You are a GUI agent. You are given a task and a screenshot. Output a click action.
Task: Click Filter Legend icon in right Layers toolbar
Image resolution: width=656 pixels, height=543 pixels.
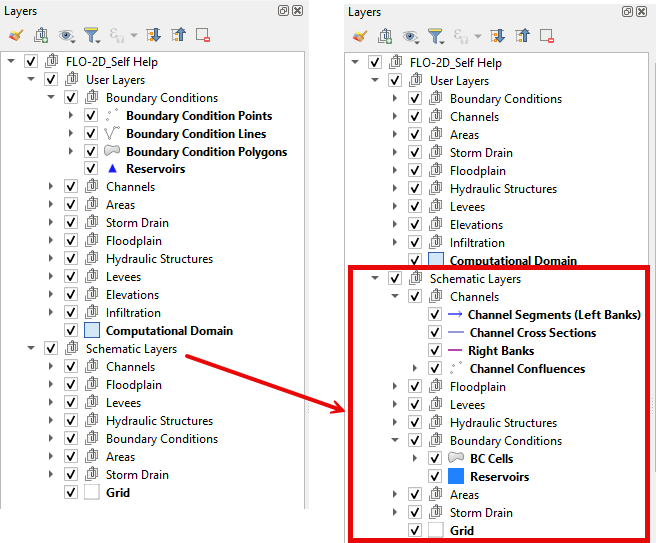(436, 36)
